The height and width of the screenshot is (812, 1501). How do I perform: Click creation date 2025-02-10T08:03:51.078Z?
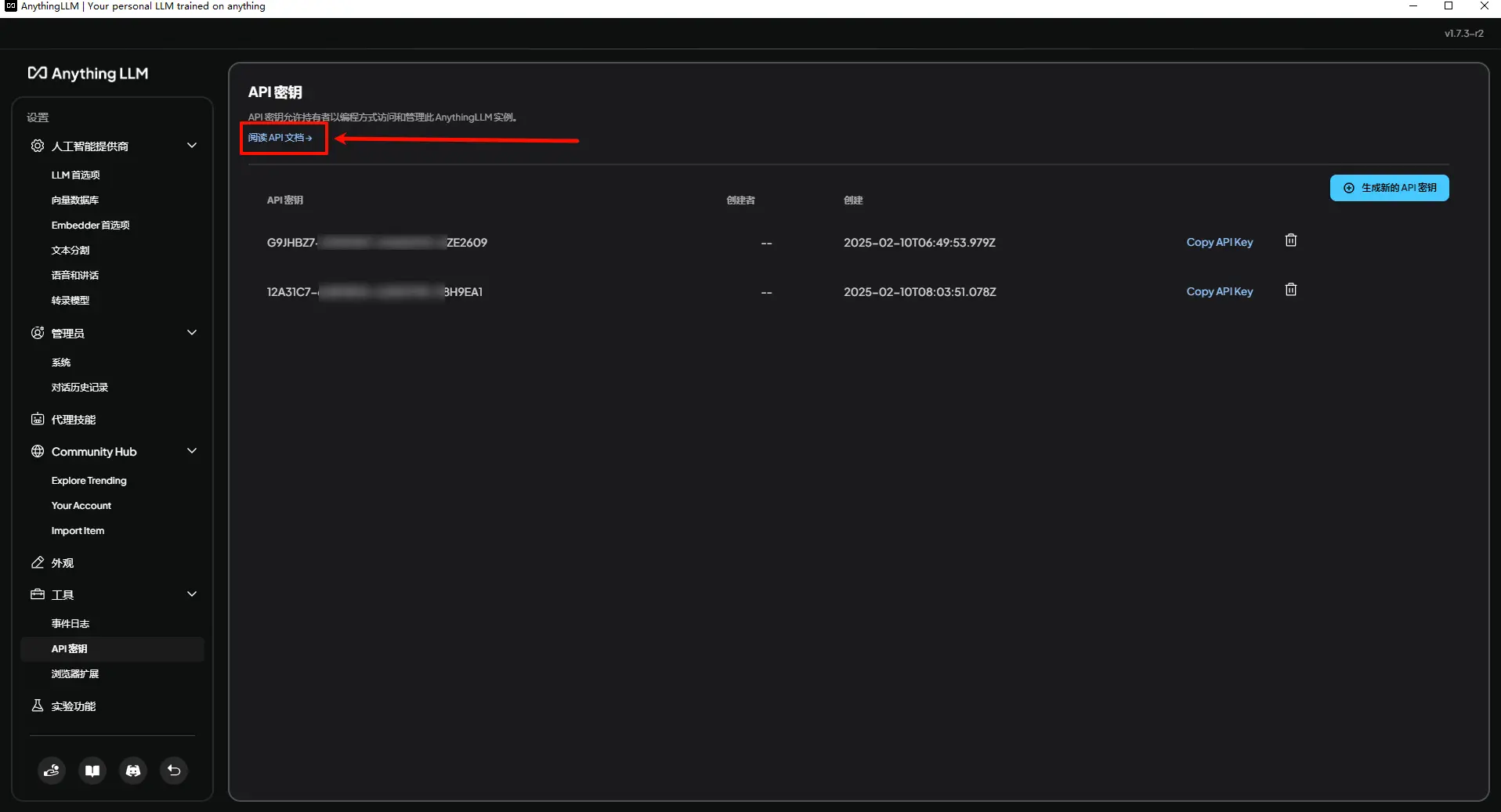coord(920,291)
